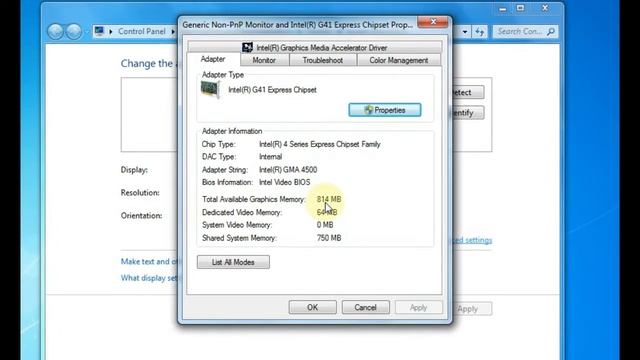Click the shield icon on Properties button
Image resolution: width=640 pixels, height=360 pixels.
pyautogui.click(x=369, y=110)
